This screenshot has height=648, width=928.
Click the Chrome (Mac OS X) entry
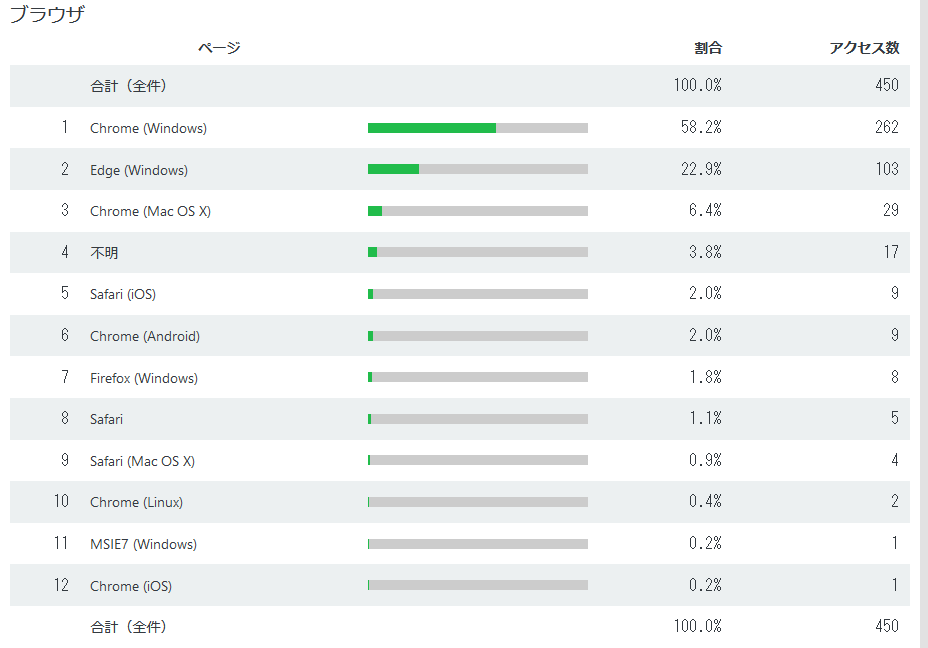coord(150,211)
